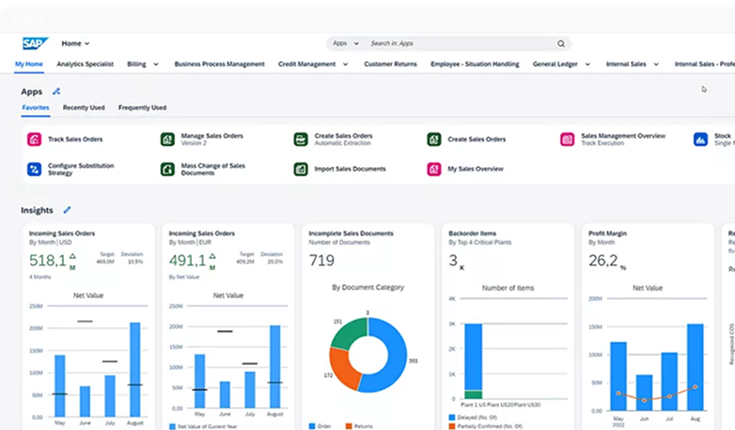This screenshot has height=430, width=735.
Task: Expand the Home dropdown menu
Action: [76, 44]
